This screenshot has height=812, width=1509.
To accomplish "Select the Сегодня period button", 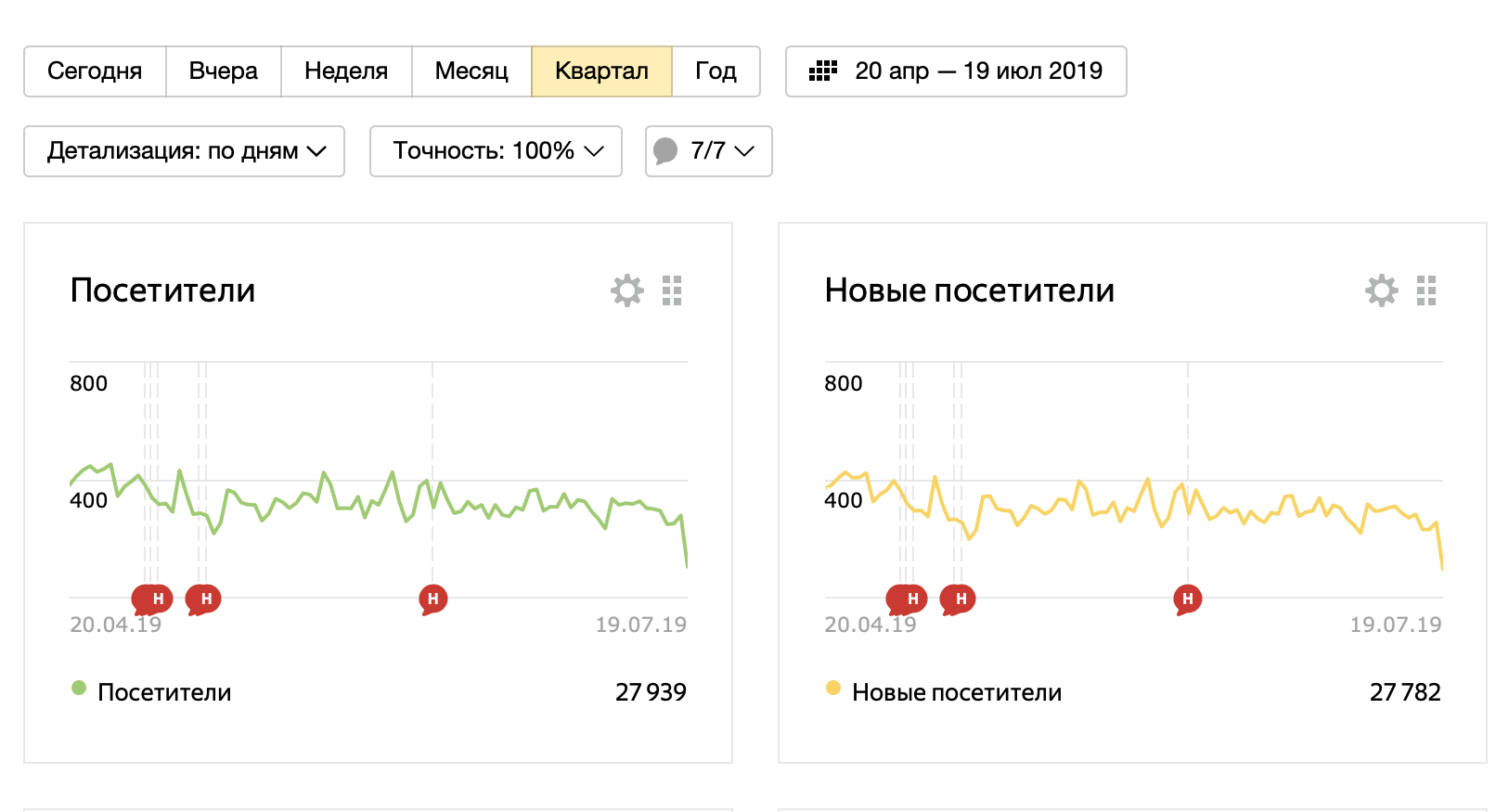I will click(95, 71).
